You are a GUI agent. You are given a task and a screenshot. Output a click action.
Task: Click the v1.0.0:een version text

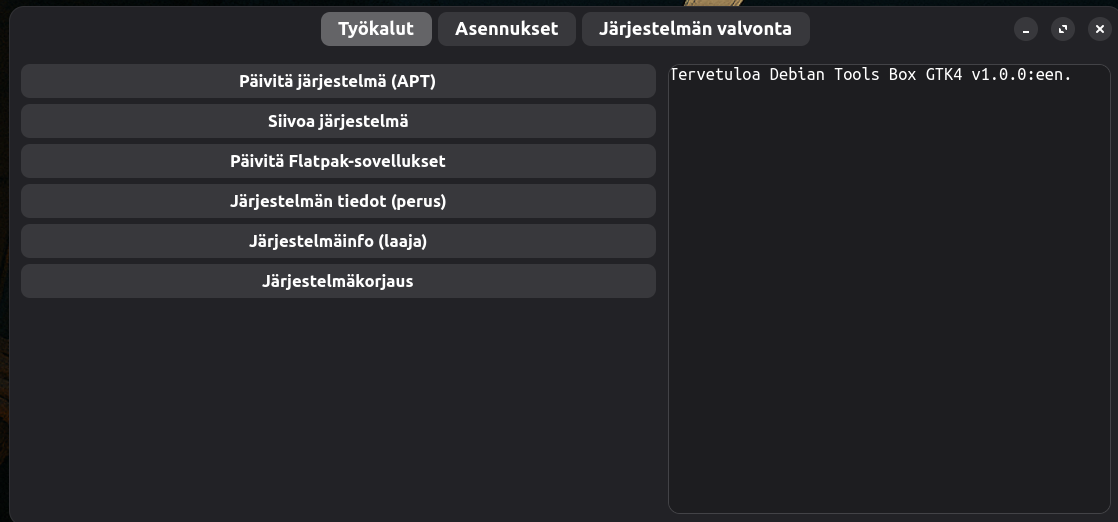point(1020,75)
